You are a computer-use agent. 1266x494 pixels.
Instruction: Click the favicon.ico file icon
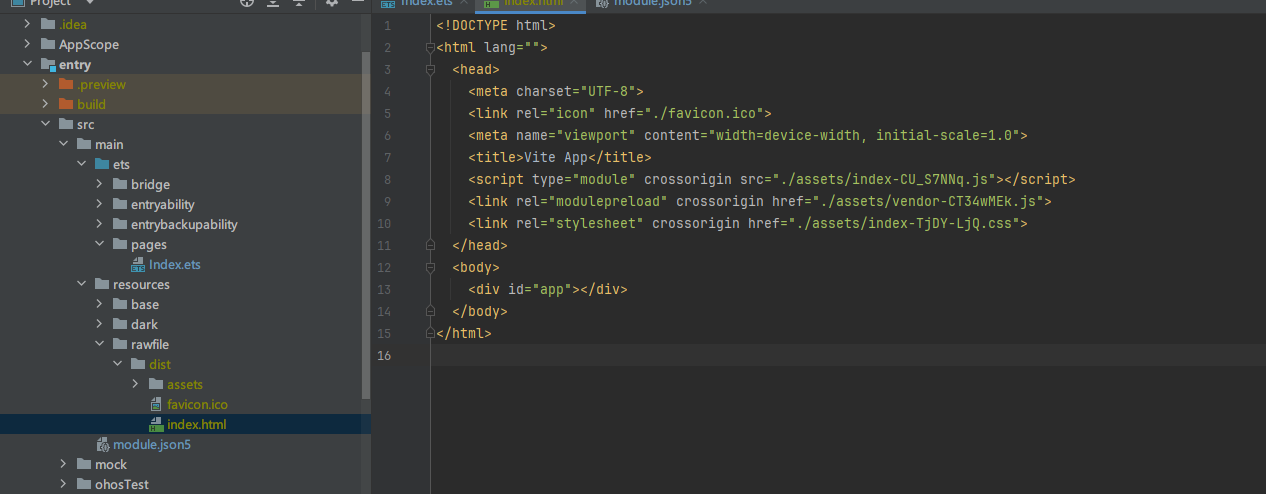coord(156,405)
